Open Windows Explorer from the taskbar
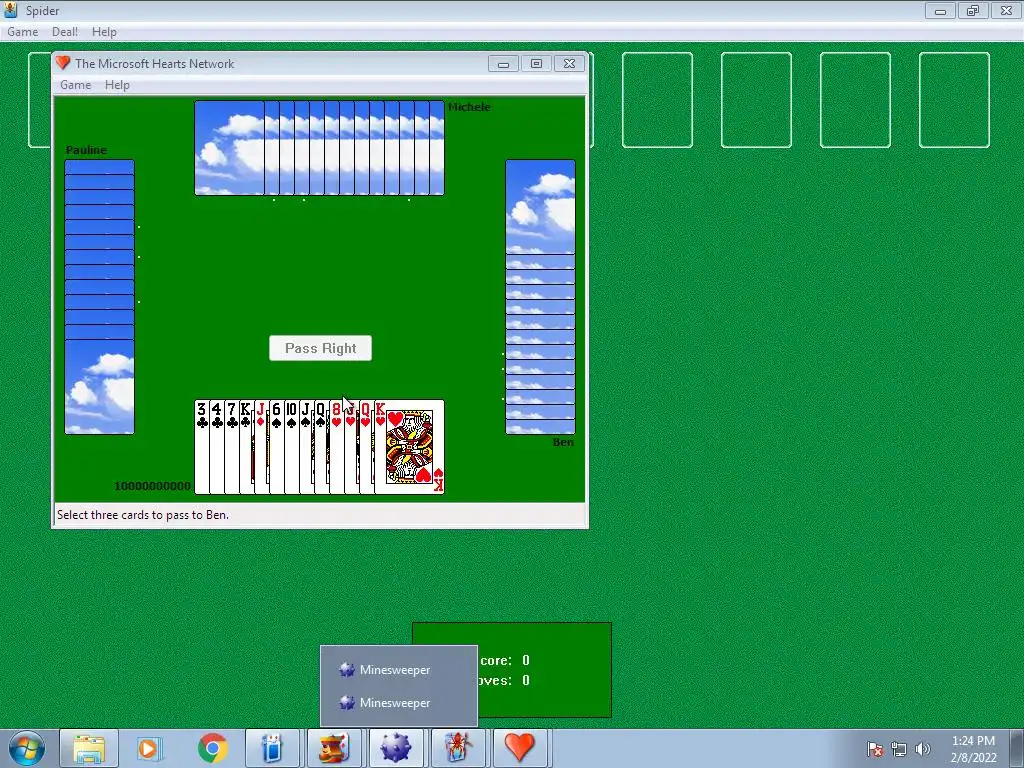 tap(89, 748)
